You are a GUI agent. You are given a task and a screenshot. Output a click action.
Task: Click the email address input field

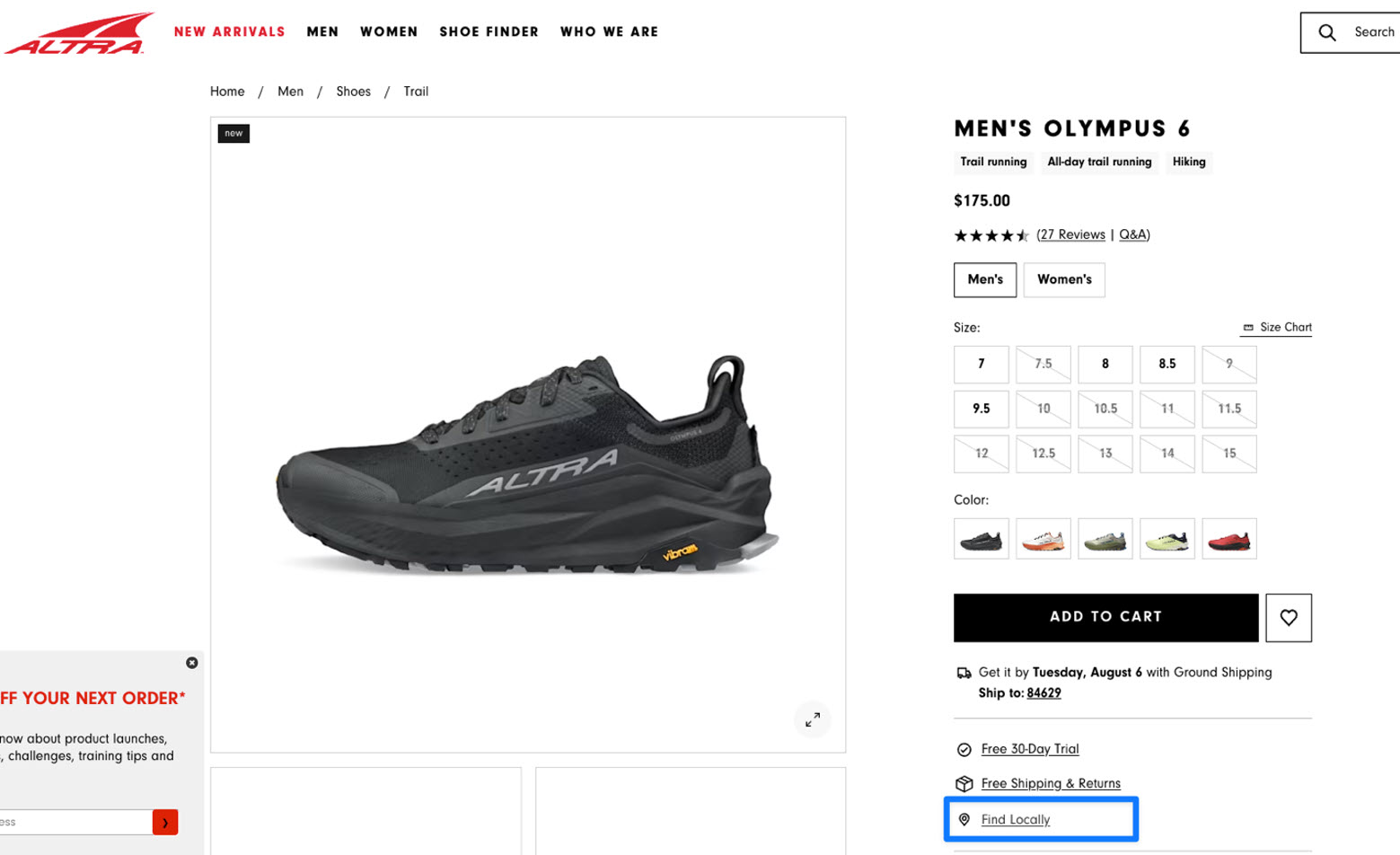point(75,822)
